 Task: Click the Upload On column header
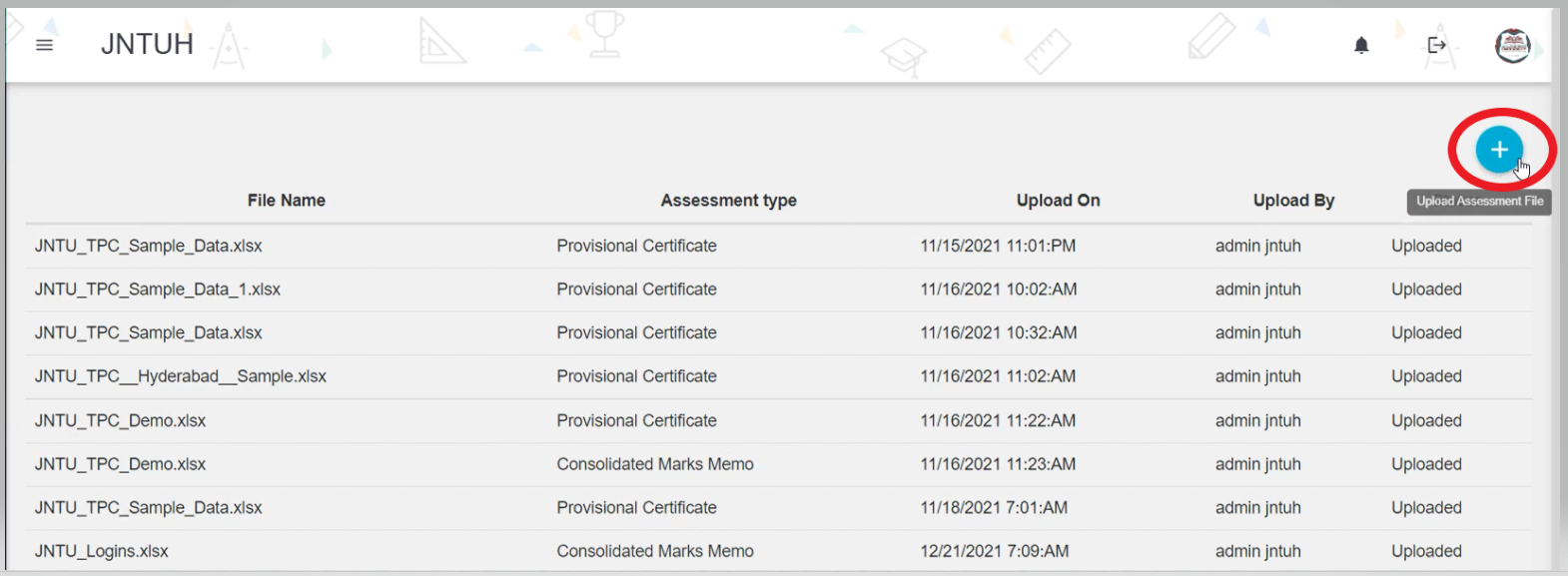(1058, 201)
